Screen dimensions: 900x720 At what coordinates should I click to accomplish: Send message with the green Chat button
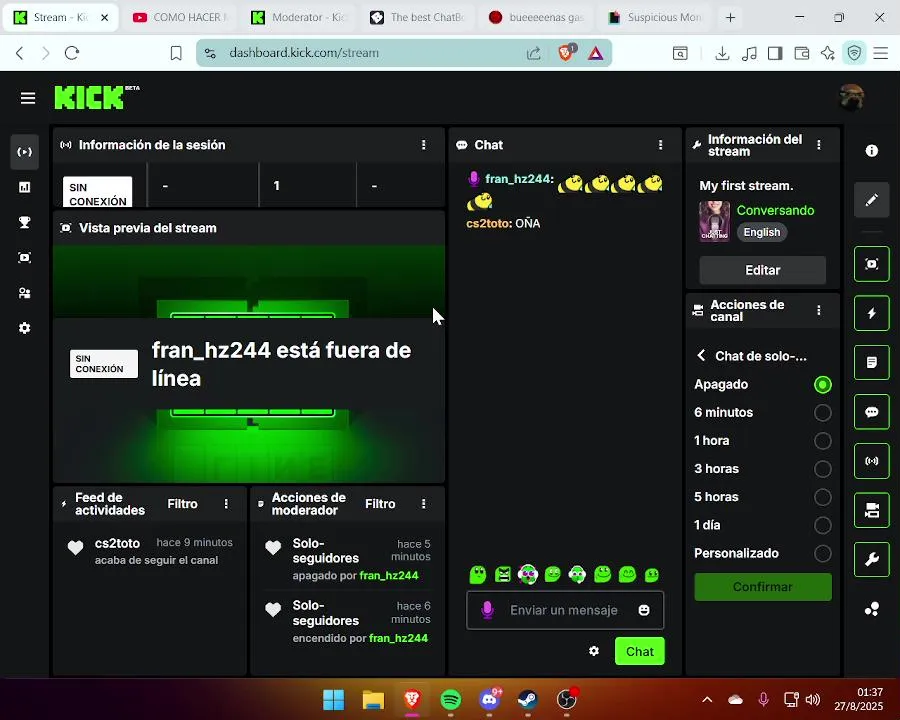[x=639, y=651]
